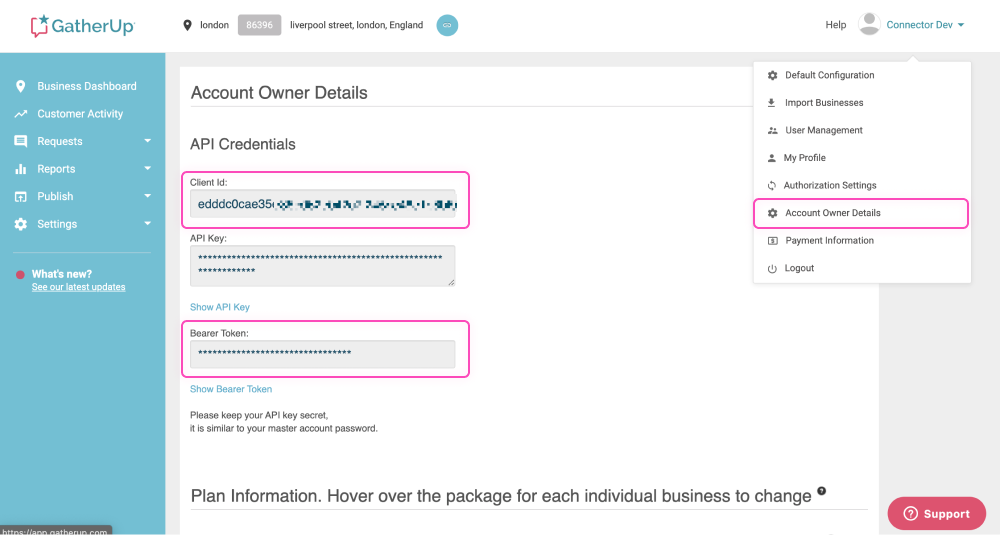Expand the Reports sidebar section
The height and width of the screenshot is (535, 1000).
coord(147,169)
